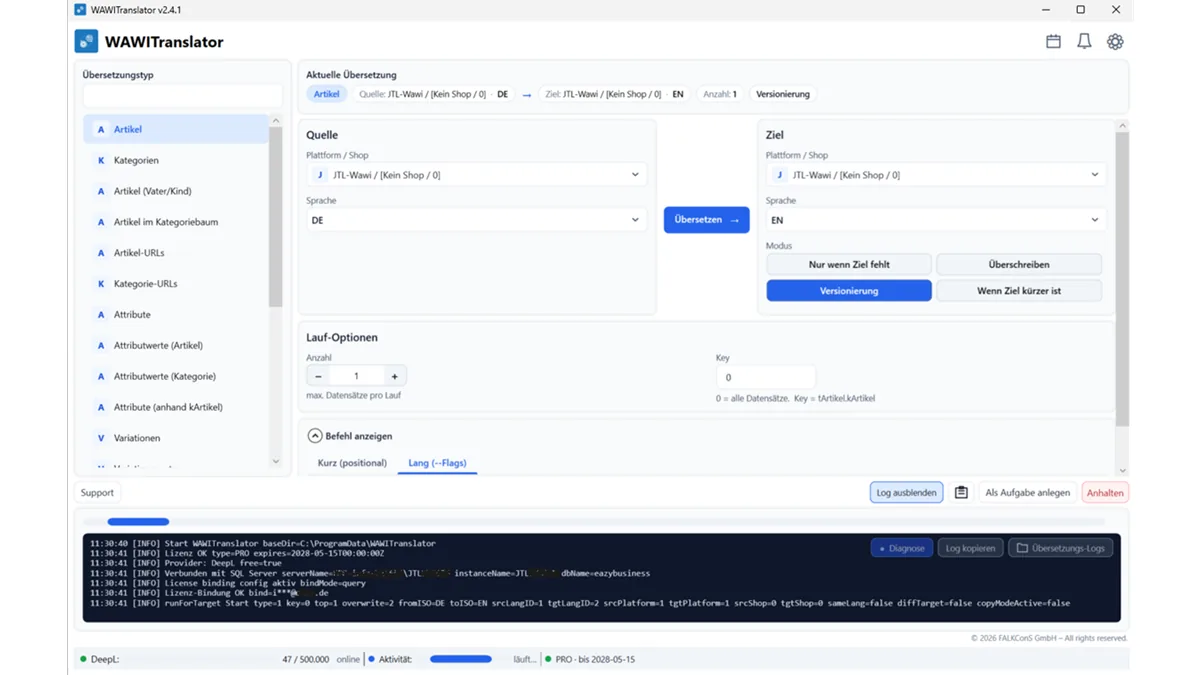Open the Quelle Plattform / Shop dropdown
This screenshot has height=675, width=1200.
pyautogui.click(x=476, y=175)
